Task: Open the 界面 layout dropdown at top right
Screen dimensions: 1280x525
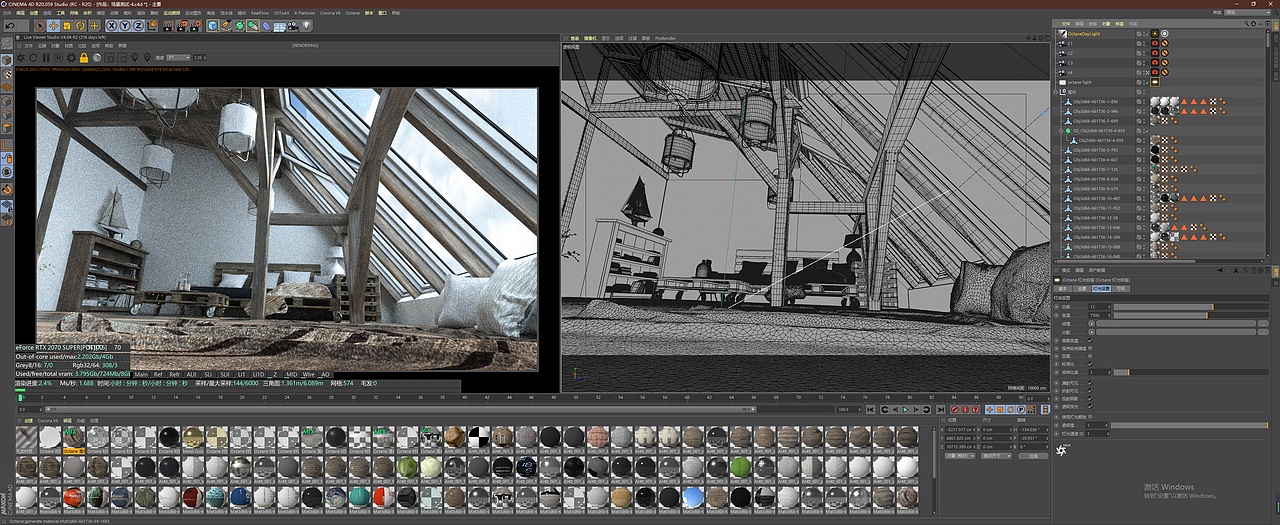Action: (1247, 12)
